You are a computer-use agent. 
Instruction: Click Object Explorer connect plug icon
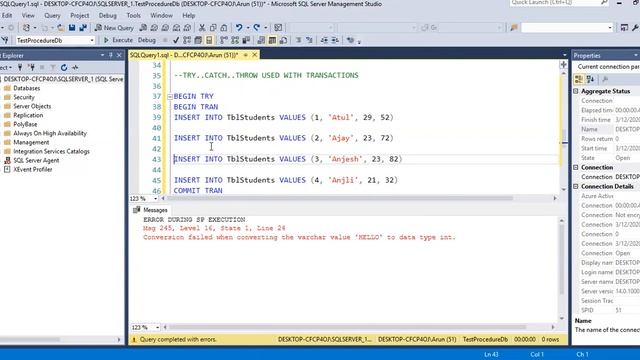pyautogui.click(x=20, y=67)
